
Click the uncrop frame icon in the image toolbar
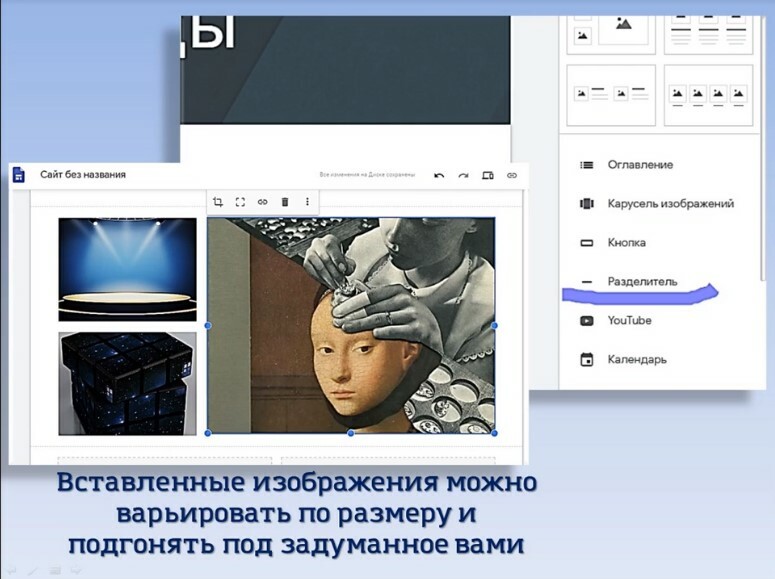(240, 202)
